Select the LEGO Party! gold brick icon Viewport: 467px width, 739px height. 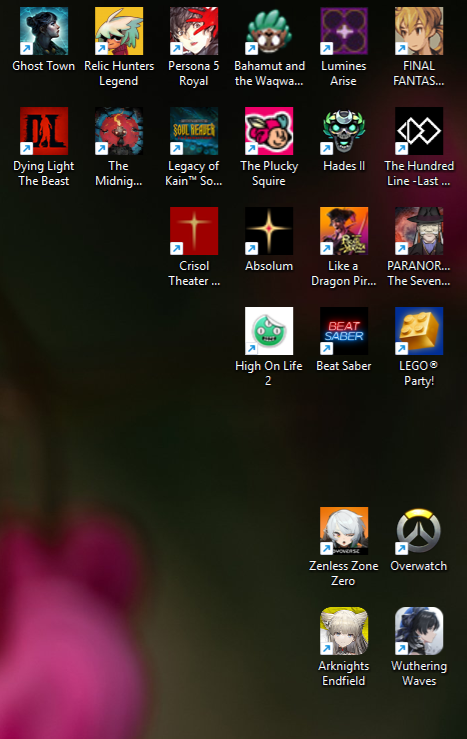click(x=418, y=331)
